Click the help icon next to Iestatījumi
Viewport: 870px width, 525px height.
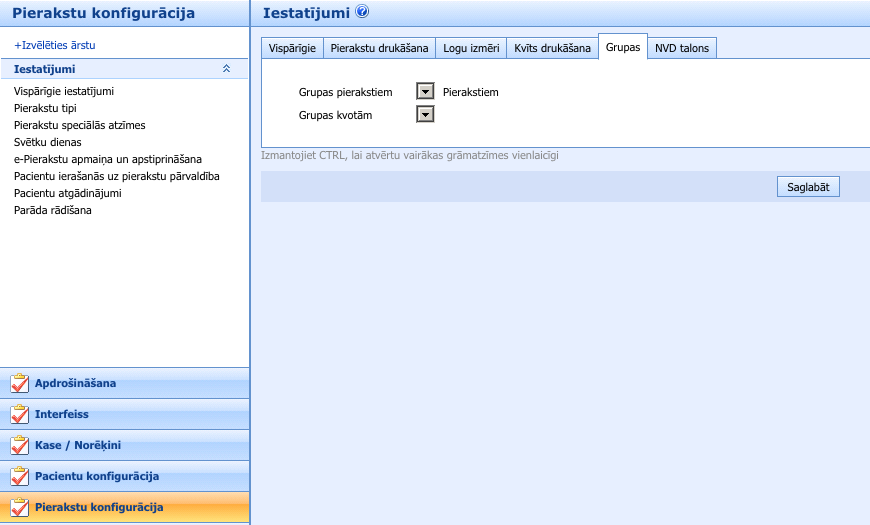coord(362,13)
